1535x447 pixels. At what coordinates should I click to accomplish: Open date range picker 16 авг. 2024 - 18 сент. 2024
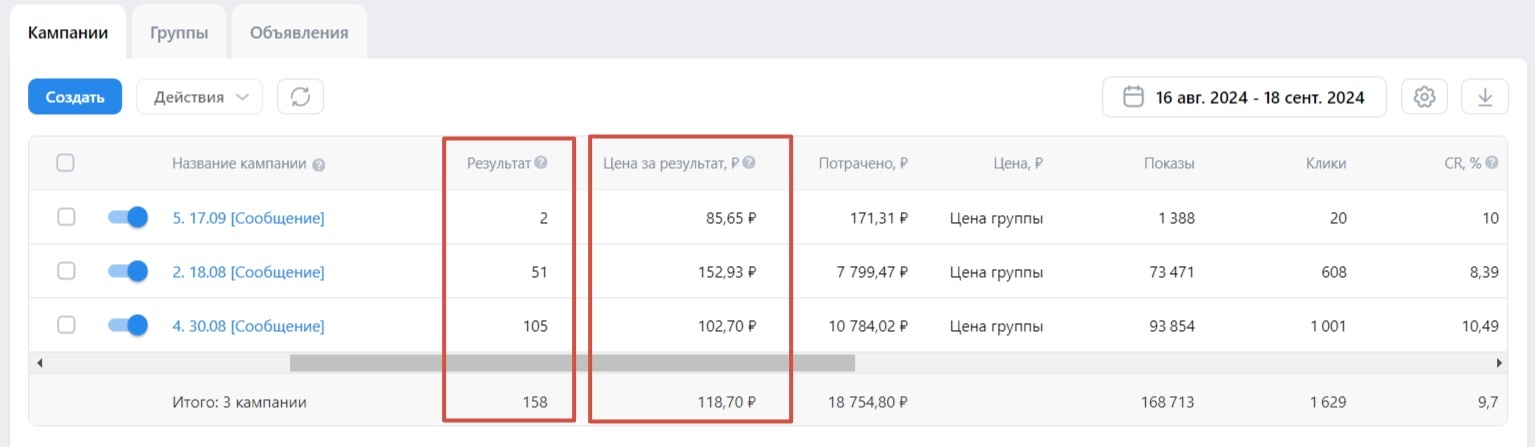1244,97
